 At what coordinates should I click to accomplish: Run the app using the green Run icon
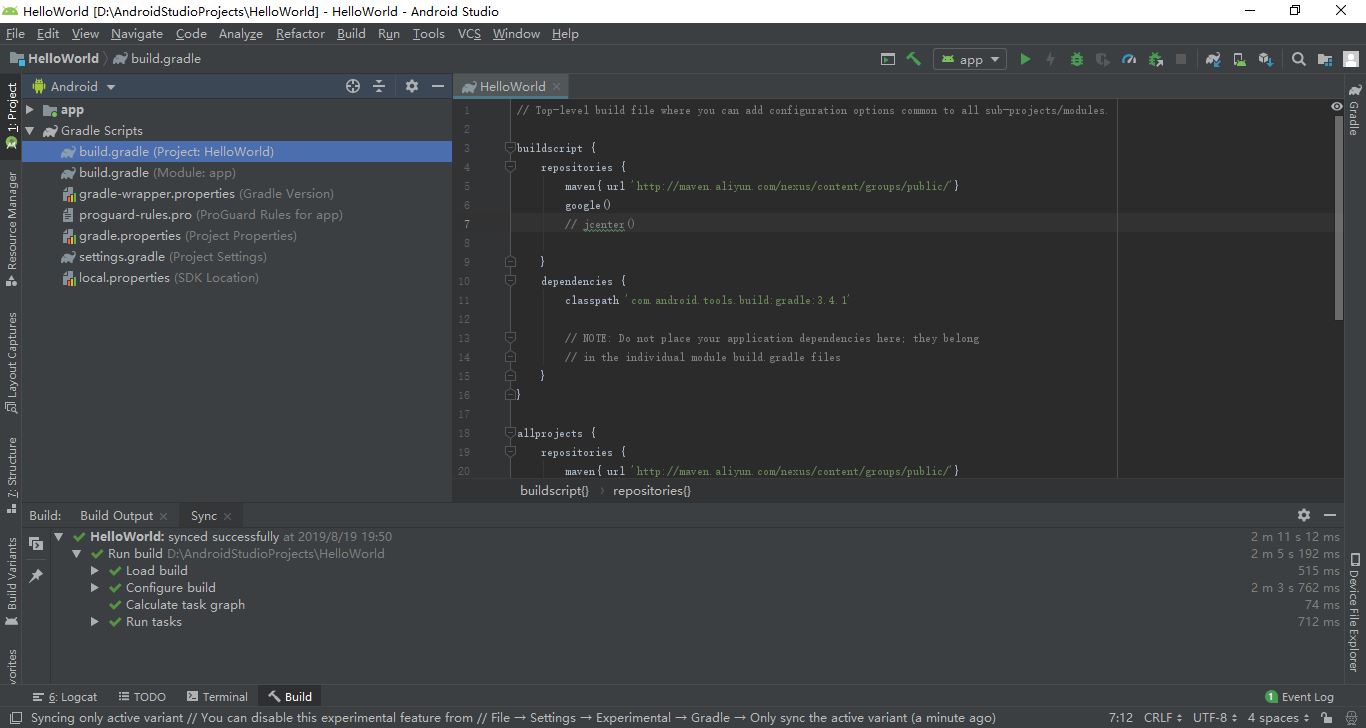pos(1025,59)
